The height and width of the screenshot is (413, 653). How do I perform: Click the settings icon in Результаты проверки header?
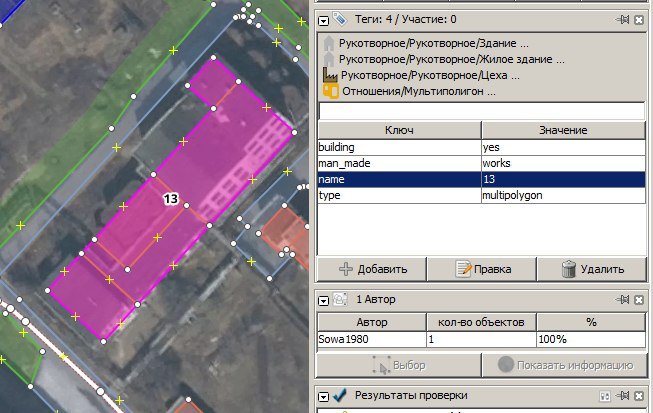[605, 396]
